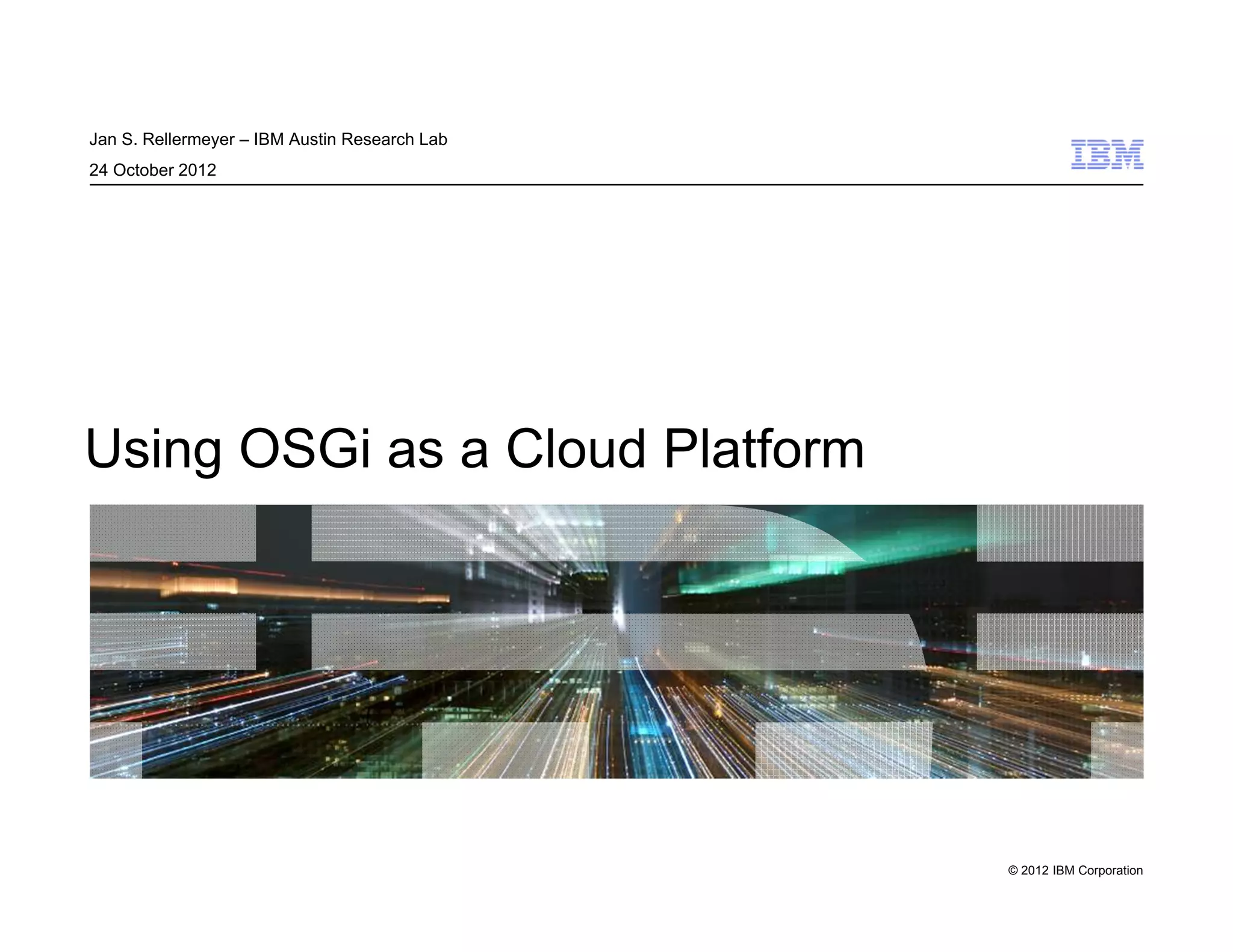Screen dimensions: 1233x952
Task: Click the middle-left grey dotted square in banner
Action: [x=173, y=641]
